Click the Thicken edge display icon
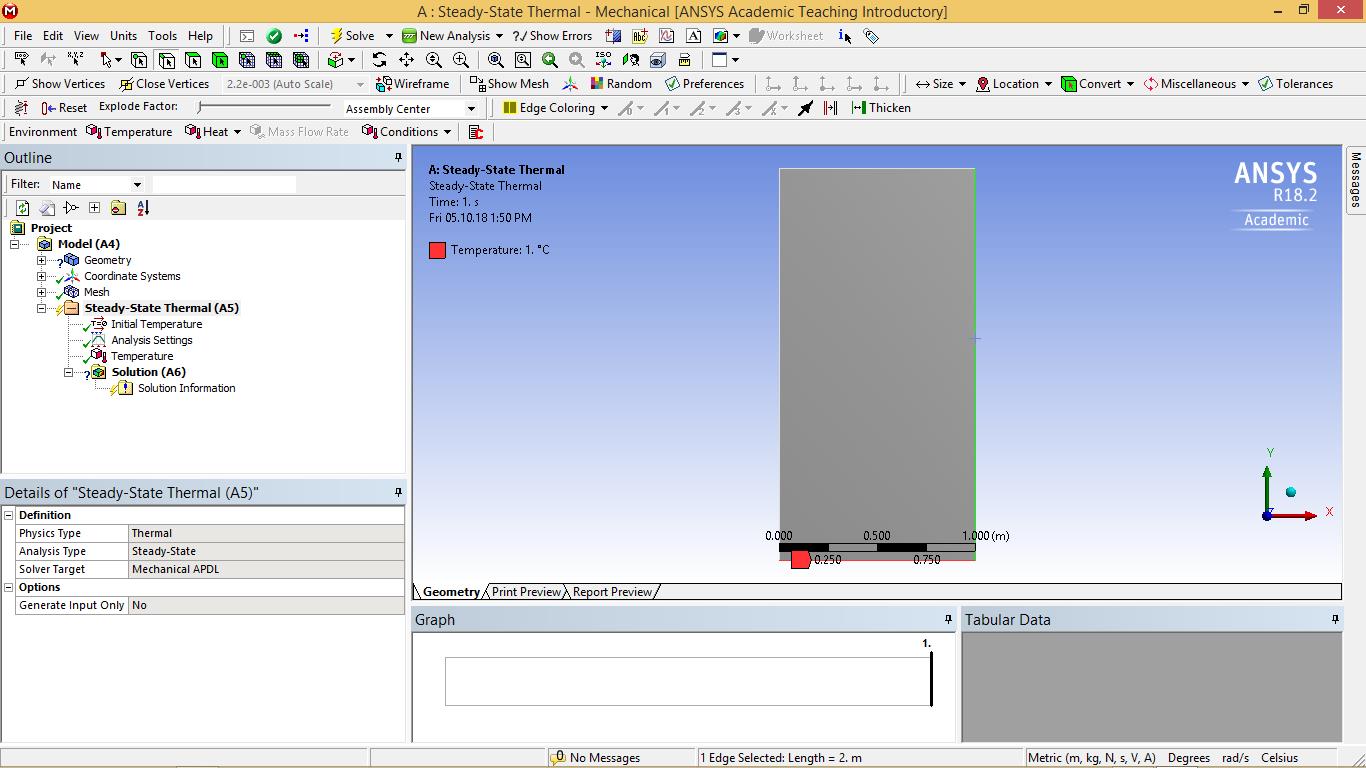 881,108
